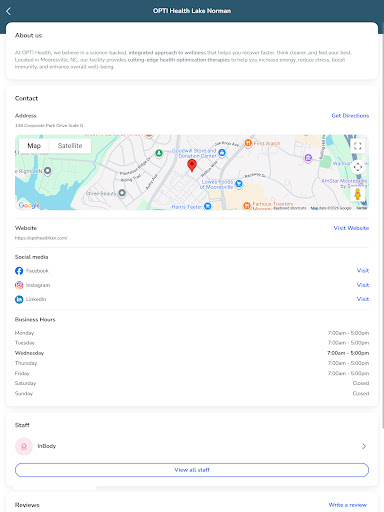The image size is (384, 512).
Task: Click View all staff button
Action: pyautogui.click(x=192, y=470)
